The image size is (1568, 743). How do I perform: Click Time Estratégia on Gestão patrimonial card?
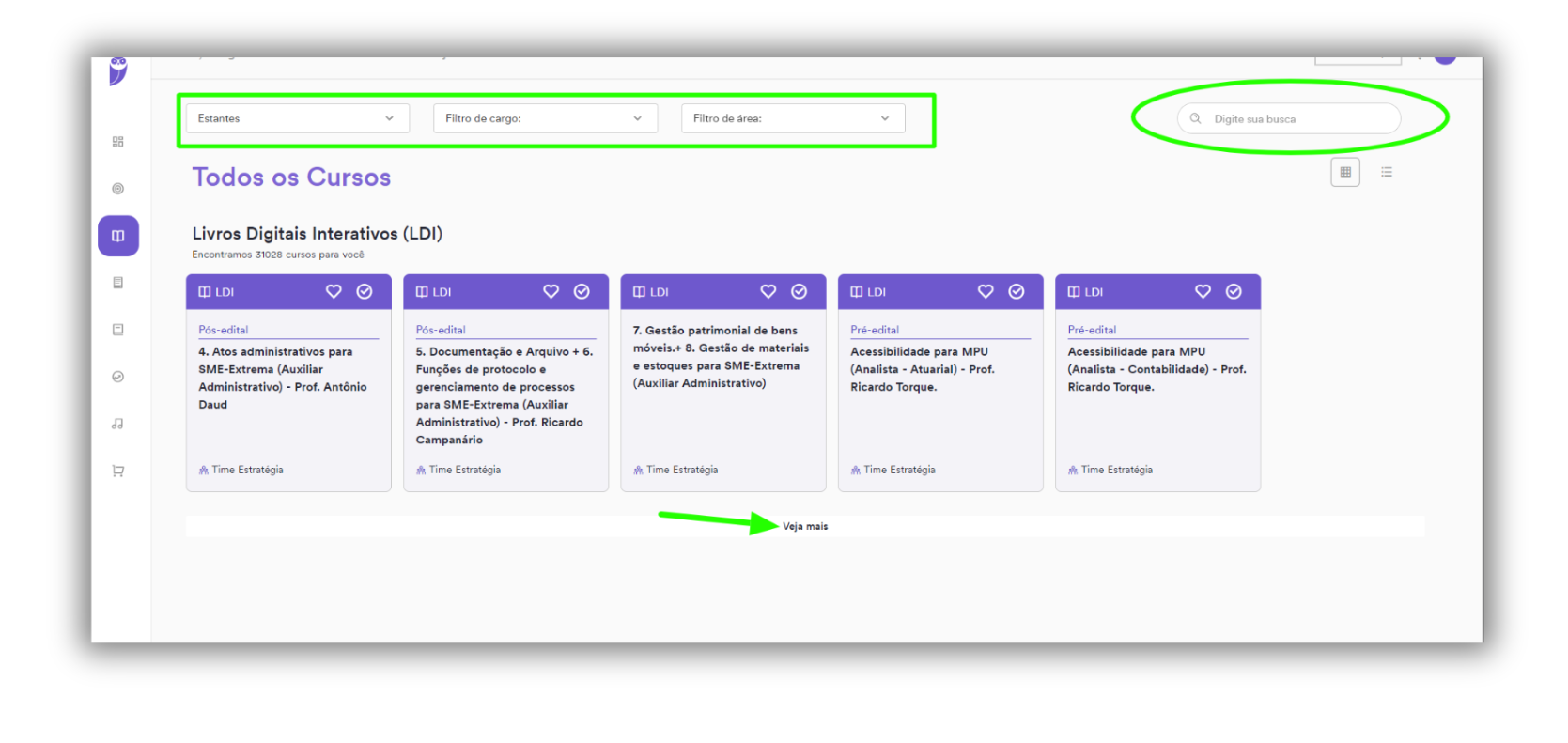pyautogui.click(x=675, y=470)
